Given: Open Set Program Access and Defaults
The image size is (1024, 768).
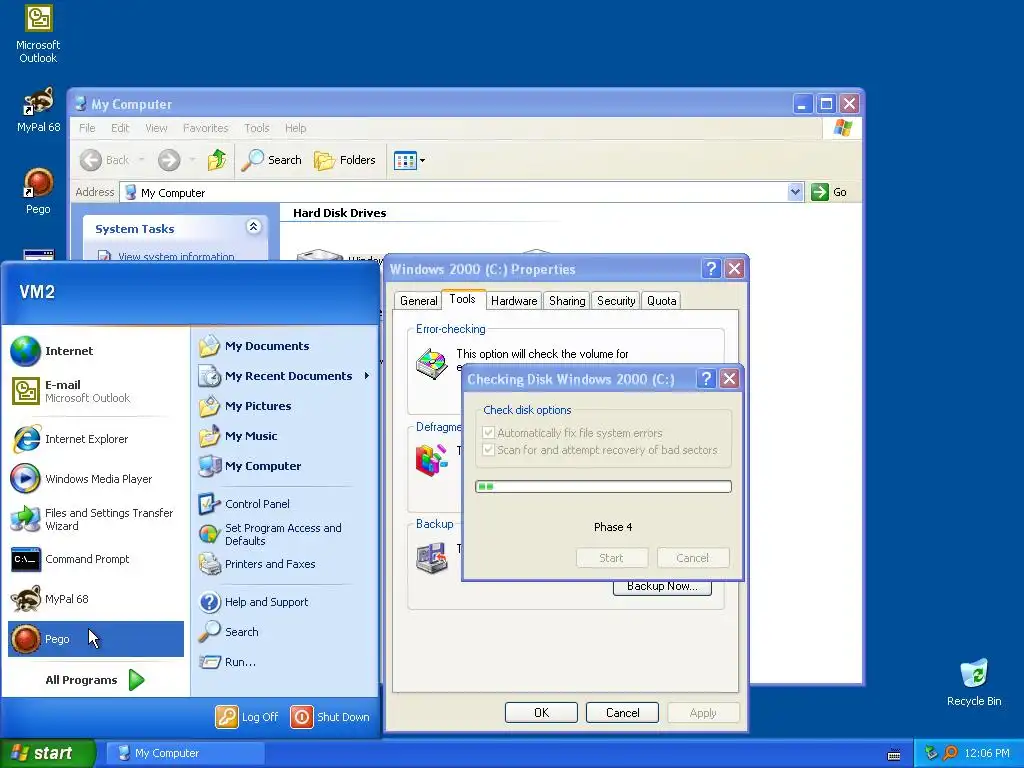Looking at the screenshot, I should pyautogui.click(x=286, y=534).
